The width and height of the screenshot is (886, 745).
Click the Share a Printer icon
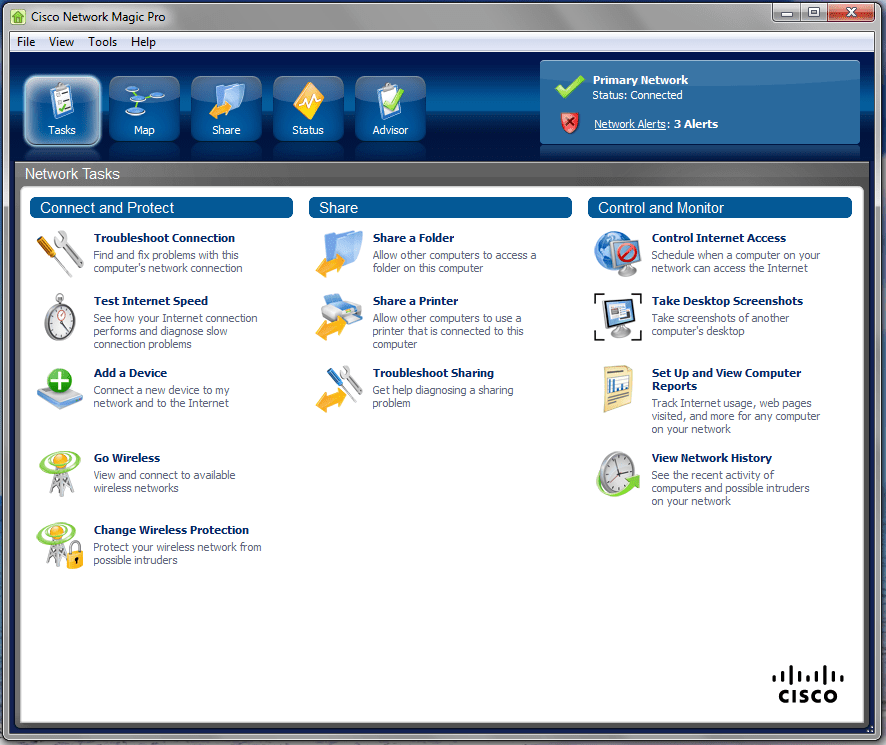(x=339, y=318)
